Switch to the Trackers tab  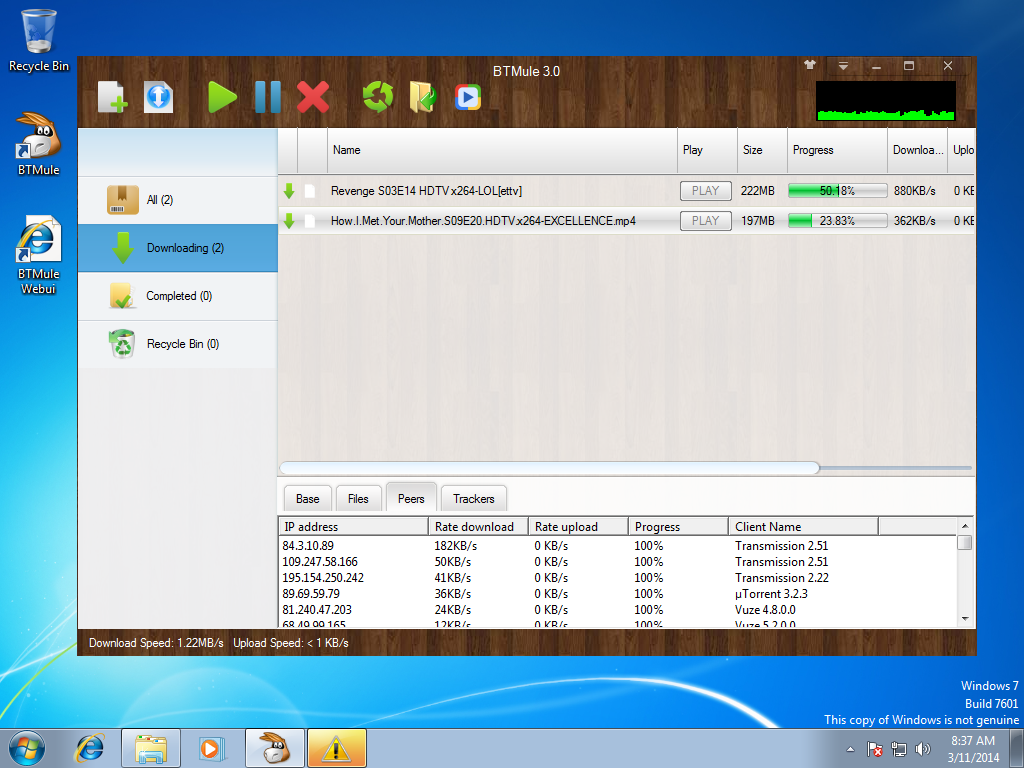(473, 497)
